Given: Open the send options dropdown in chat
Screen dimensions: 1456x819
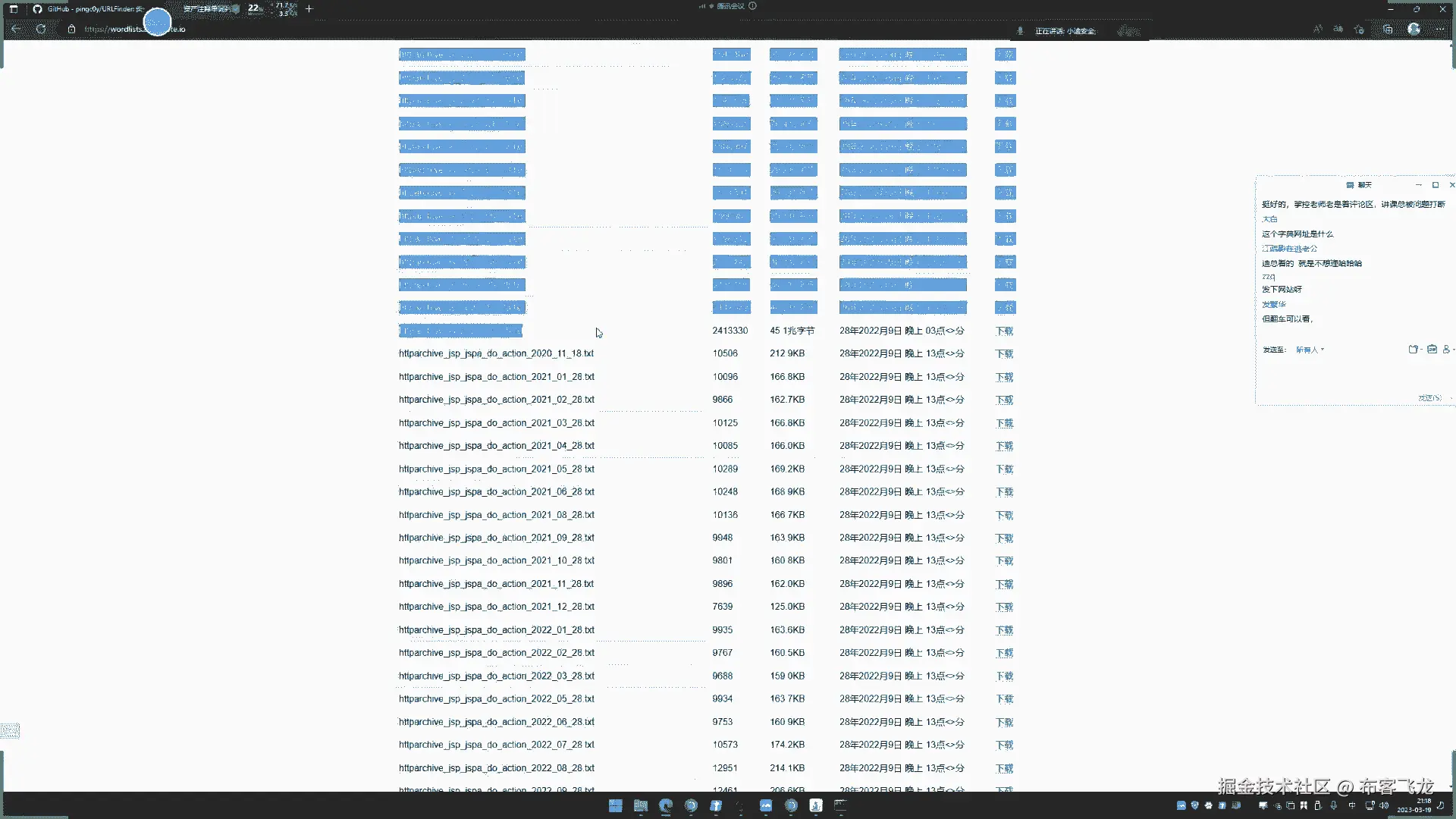Looking at the screenshot, I should [1451, 398].
